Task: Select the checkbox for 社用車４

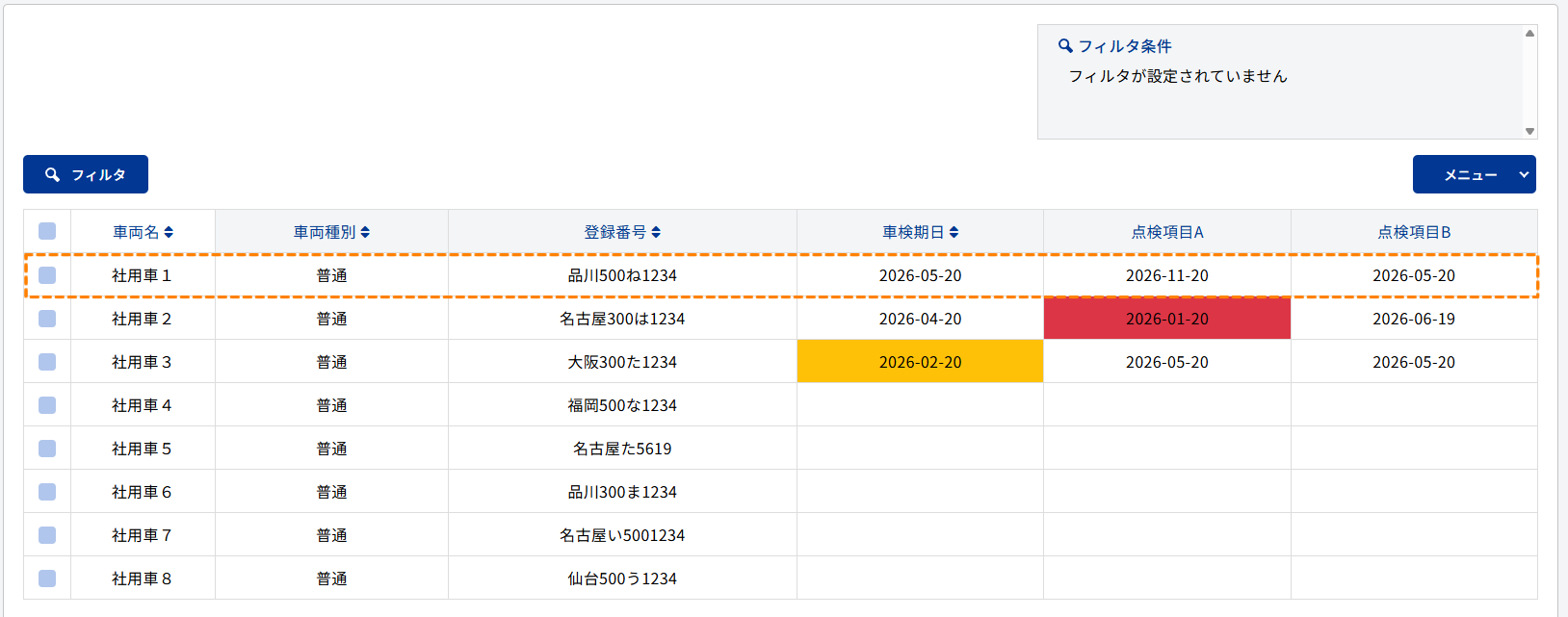Action: pyautogui.click(x=47, y=405)
